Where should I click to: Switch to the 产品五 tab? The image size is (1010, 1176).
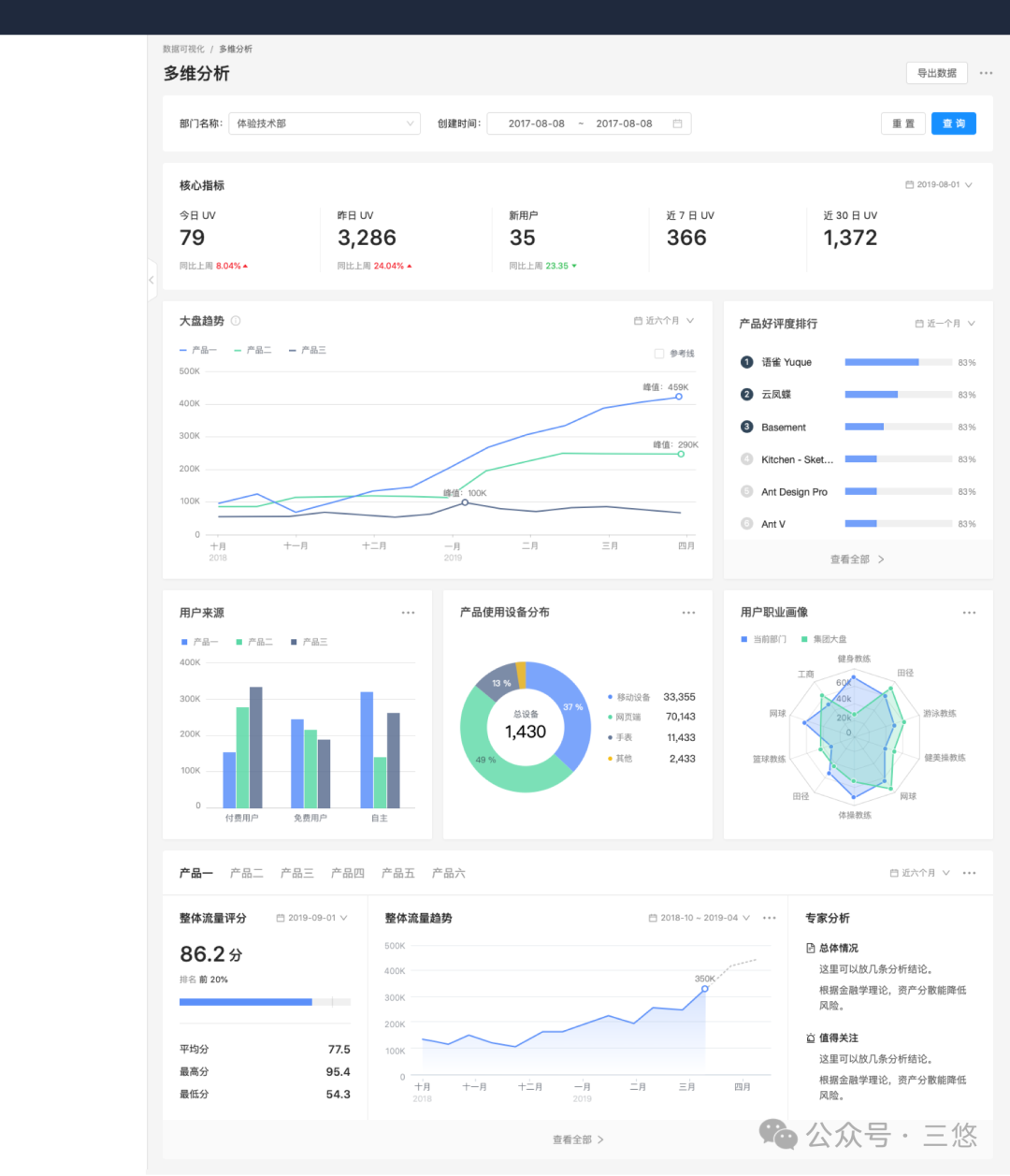(x=398, y=873)
